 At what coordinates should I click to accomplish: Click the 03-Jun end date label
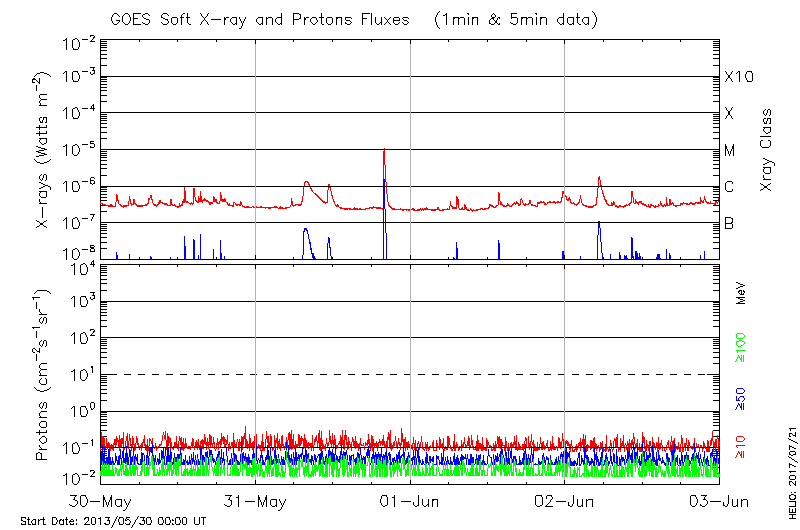pos(719,499)
